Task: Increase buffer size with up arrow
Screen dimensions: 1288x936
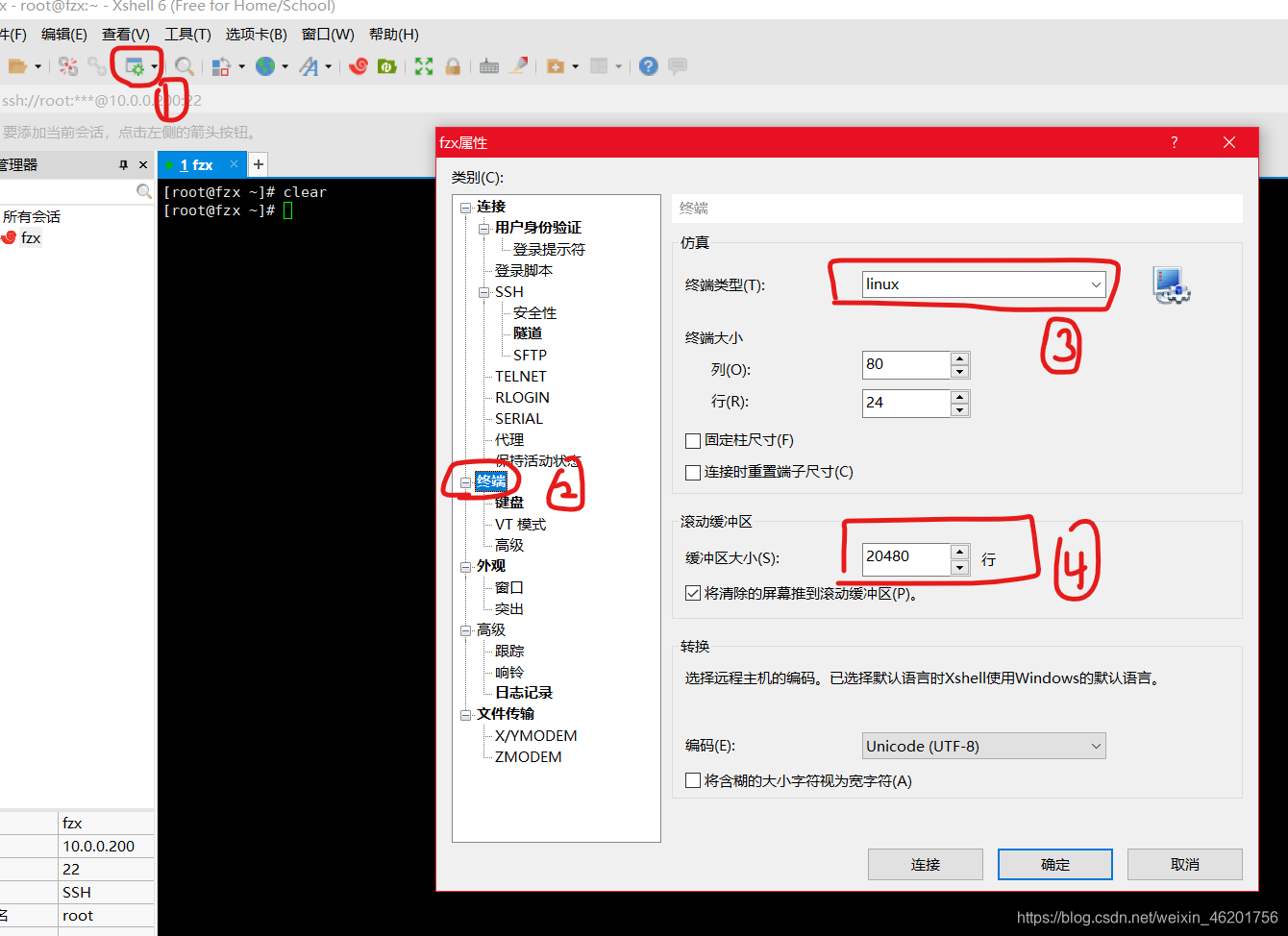Action: tap(959, 551)
